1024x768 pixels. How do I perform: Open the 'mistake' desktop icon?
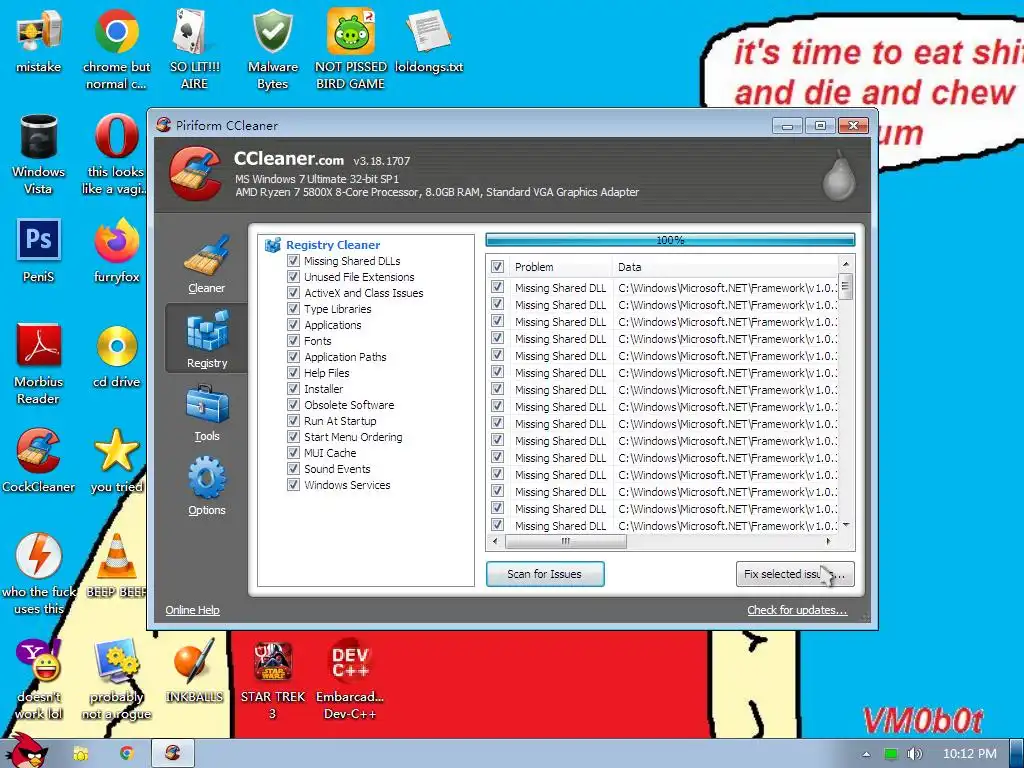click(x=39, y=41)
